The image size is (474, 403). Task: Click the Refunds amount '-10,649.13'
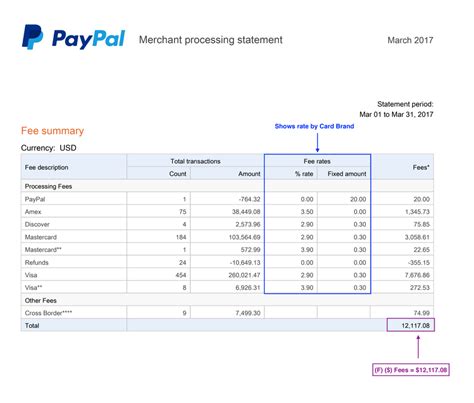[245, 263]
